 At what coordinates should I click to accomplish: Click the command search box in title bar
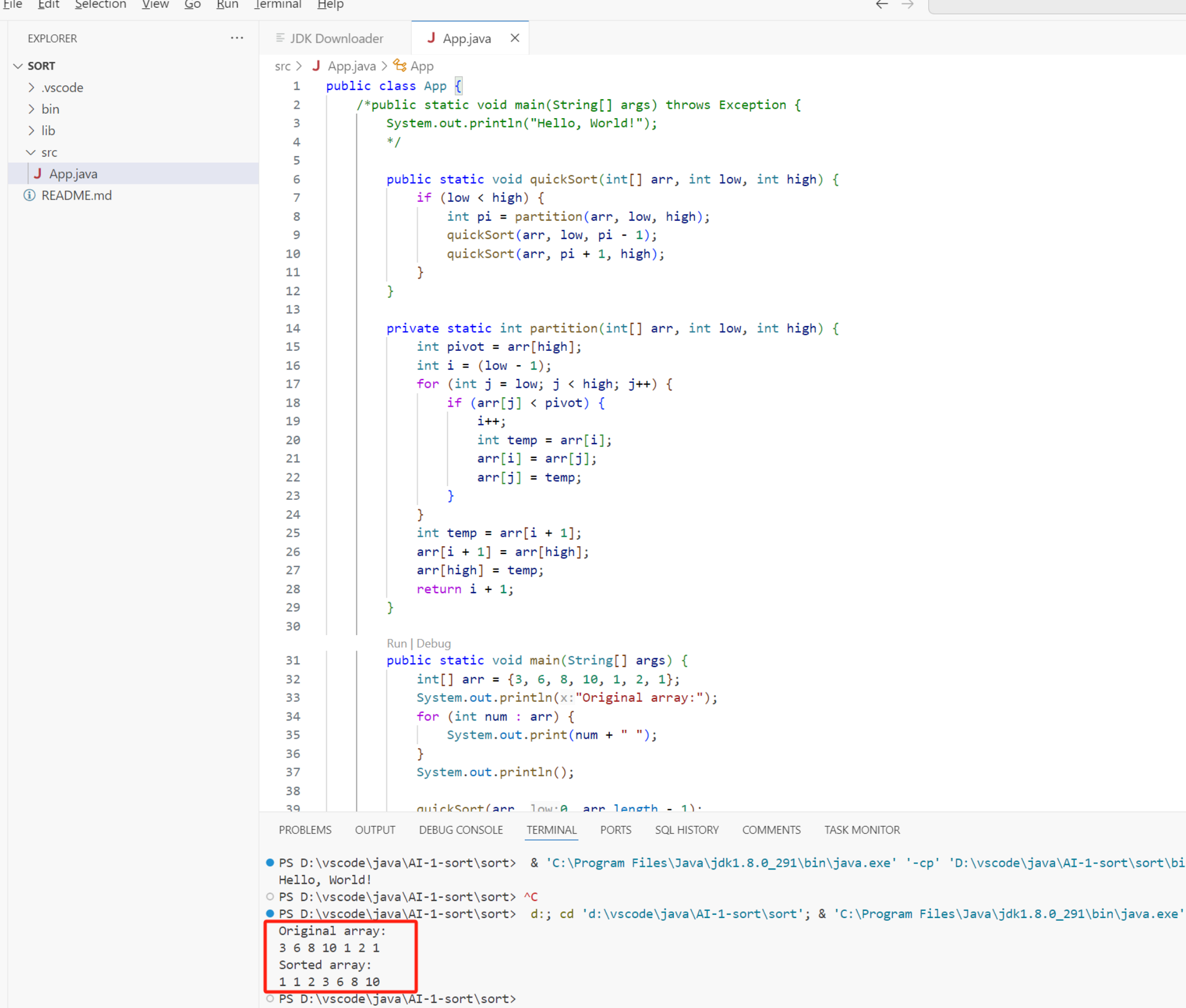(1057, 6)
